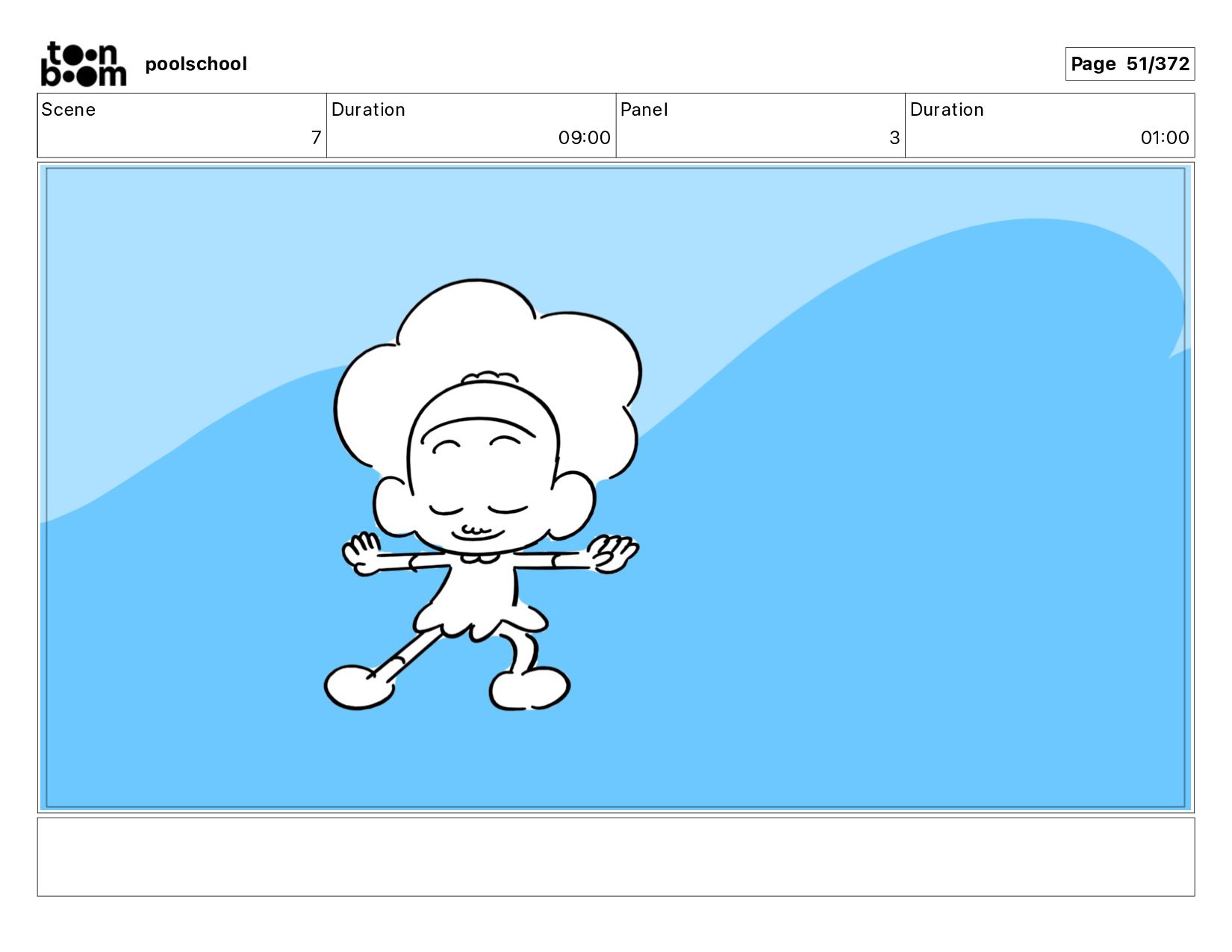Screen dimensions: 1232x952
Task: Click the scene duration value 09:00
Action: click(x=585, y=137)
